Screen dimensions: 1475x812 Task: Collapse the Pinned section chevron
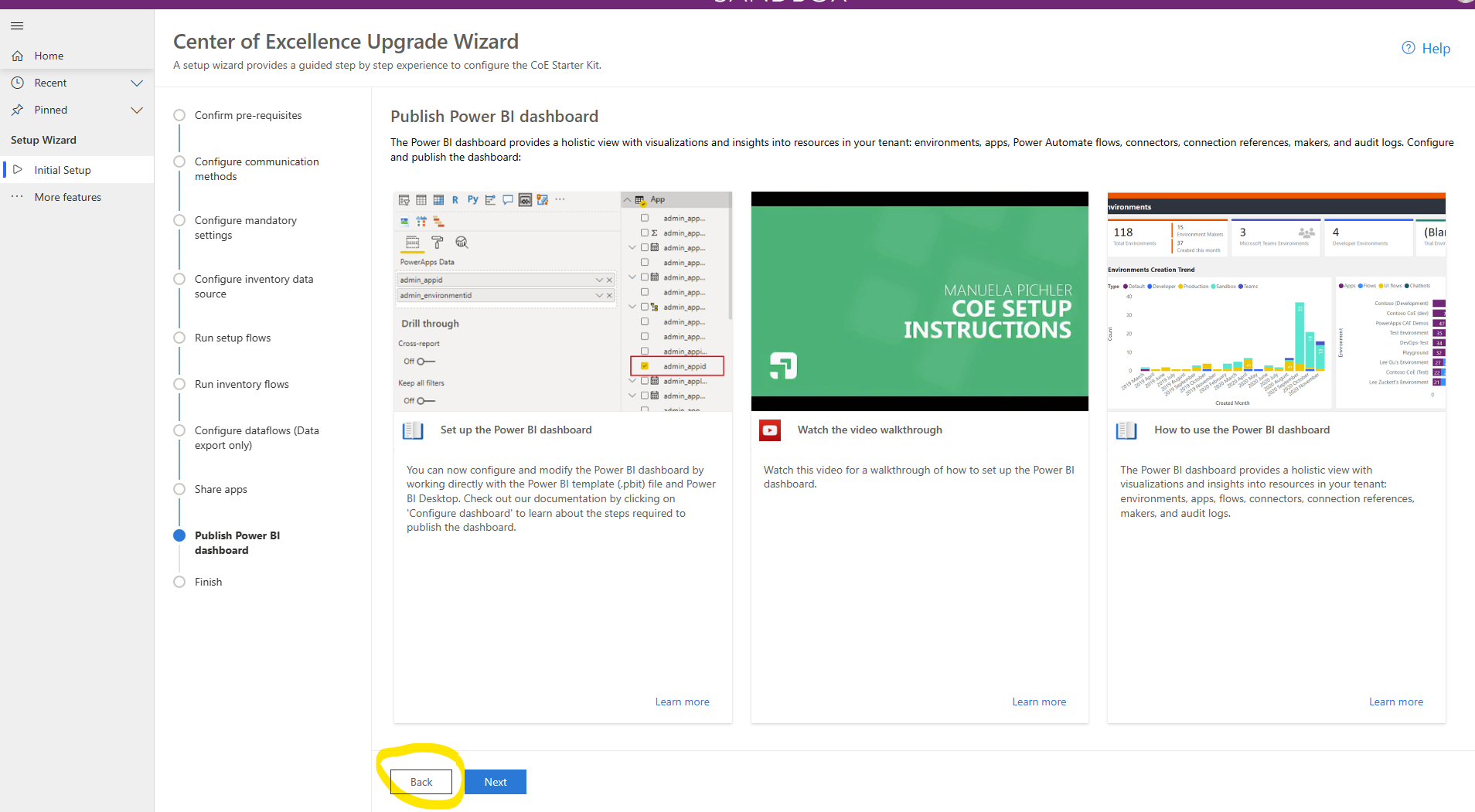[x=137, y=110]
